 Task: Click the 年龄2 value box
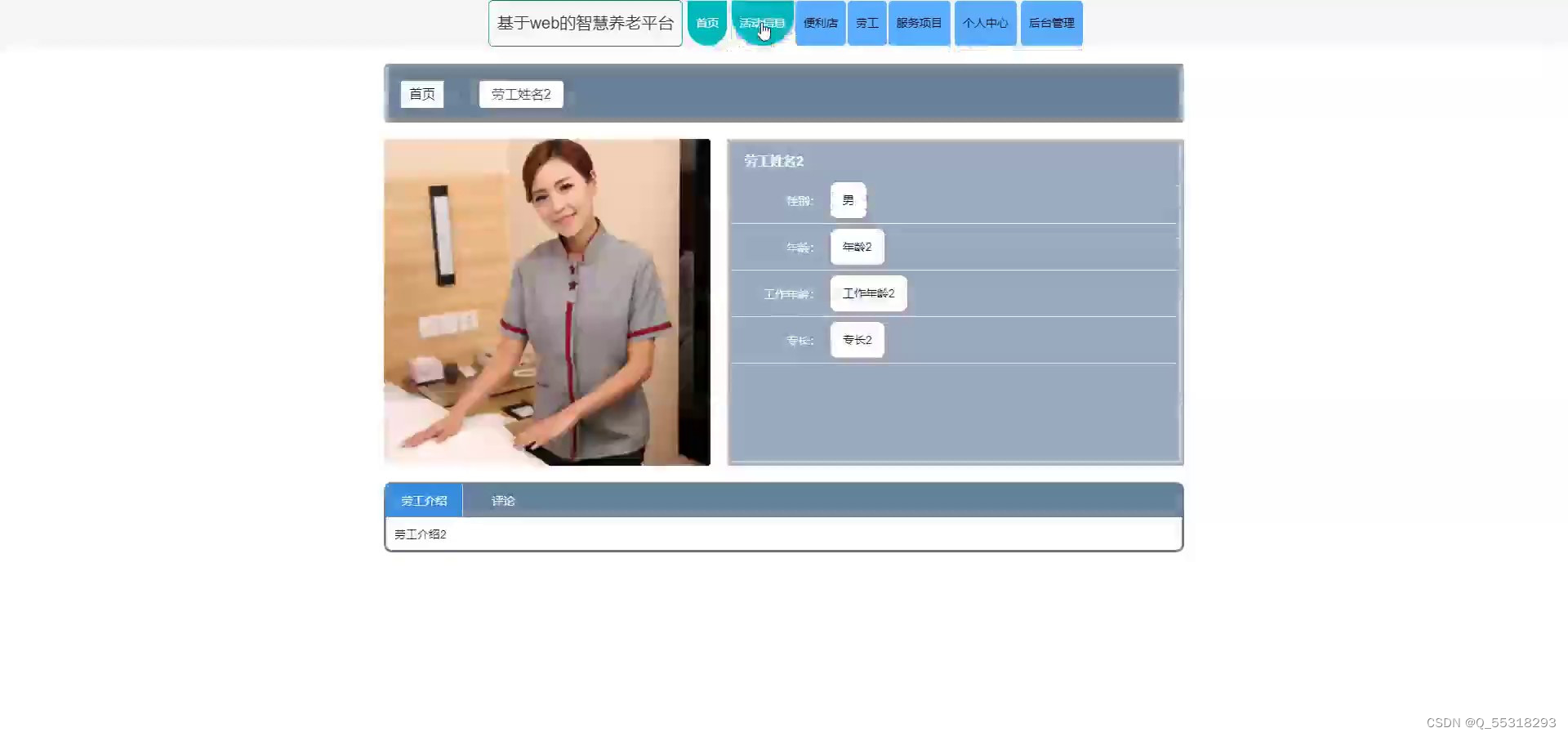(x=857, y=247)
